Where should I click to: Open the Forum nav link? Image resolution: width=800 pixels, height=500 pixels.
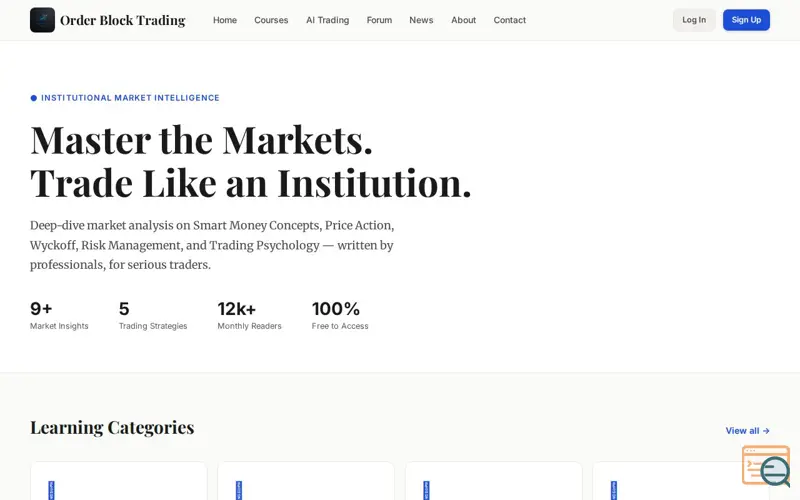pyautogui.click(x=379, y=20)
